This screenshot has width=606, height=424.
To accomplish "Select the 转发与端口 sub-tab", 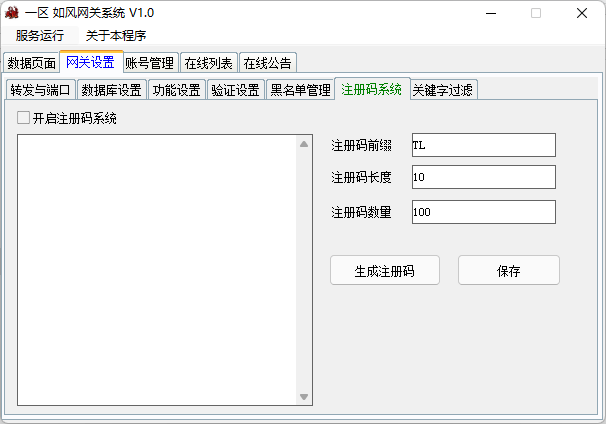I will tap(40, 90).
